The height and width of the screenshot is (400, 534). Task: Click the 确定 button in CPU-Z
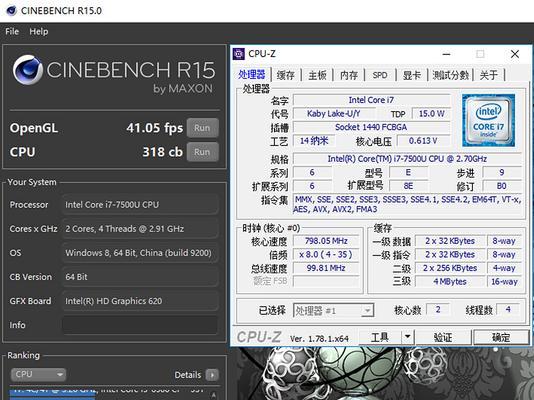[501, 337]
